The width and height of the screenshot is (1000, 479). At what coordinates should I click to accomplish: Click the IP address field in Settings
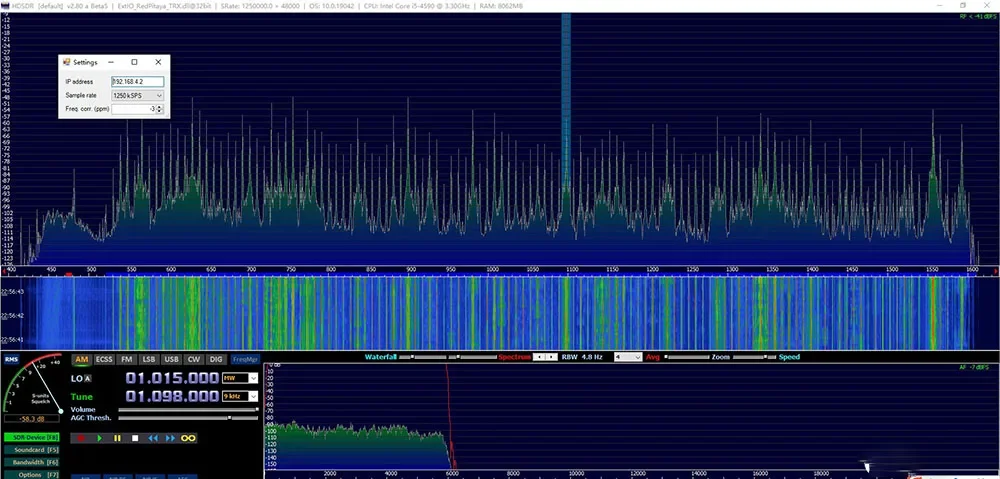138,82
